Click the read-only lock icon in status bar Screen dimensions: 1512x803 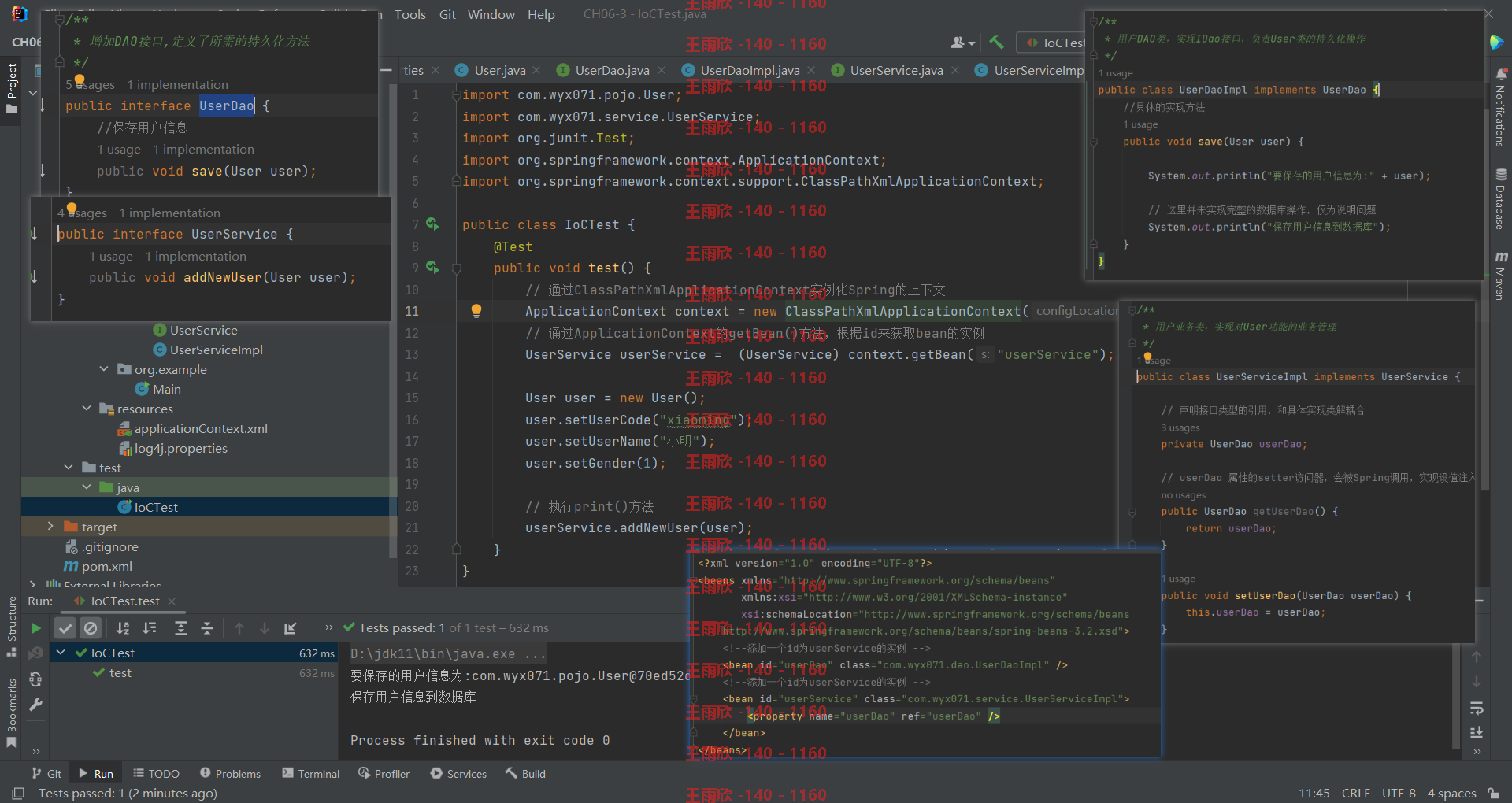point(1493,794)
